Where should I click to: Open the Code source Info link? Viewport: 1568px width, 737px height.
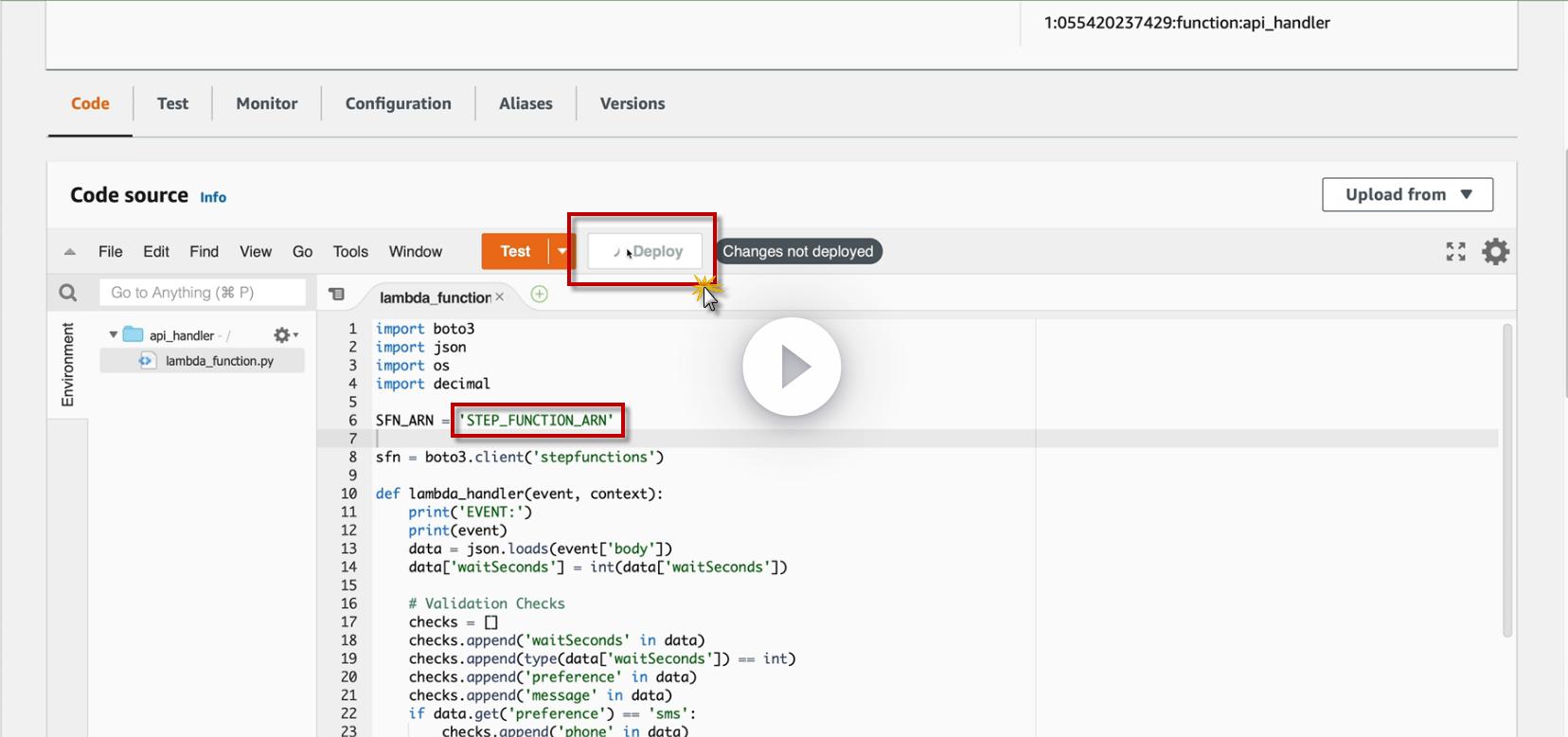[213, 197]
